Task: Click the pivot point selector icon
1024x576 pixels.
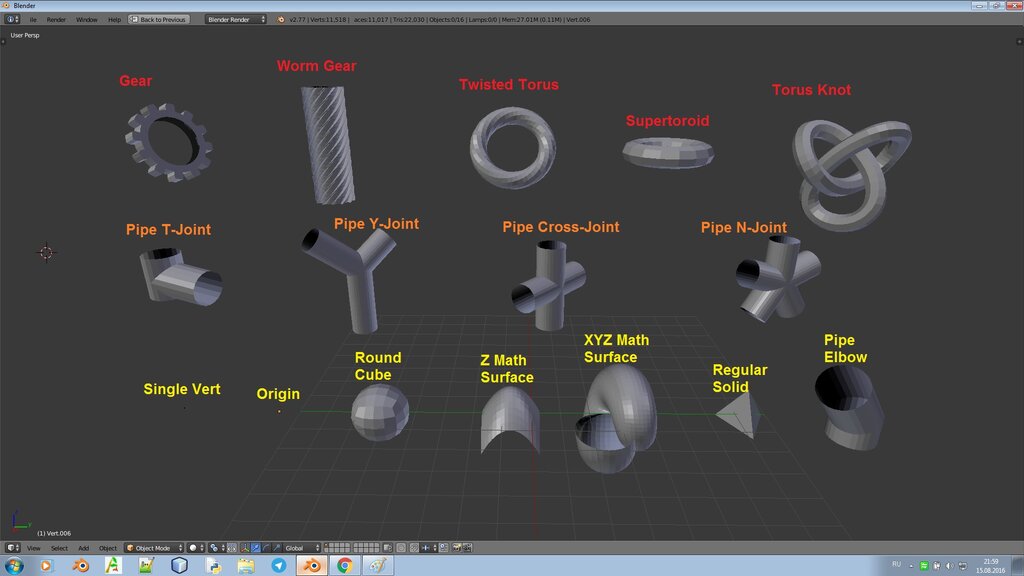Action: point(217,548)
